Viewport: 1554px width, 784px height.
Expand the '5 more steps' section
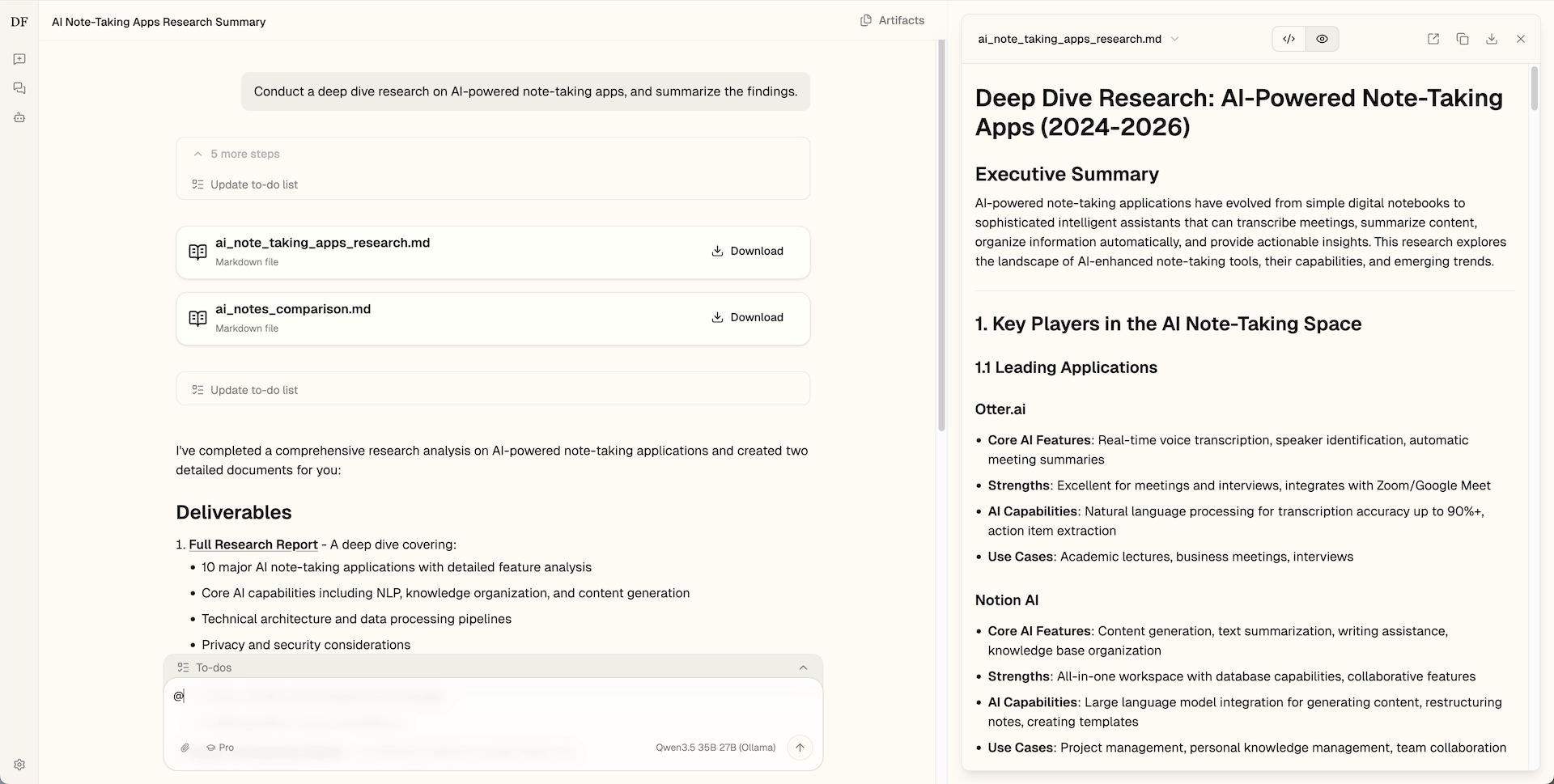click(236, 154)
